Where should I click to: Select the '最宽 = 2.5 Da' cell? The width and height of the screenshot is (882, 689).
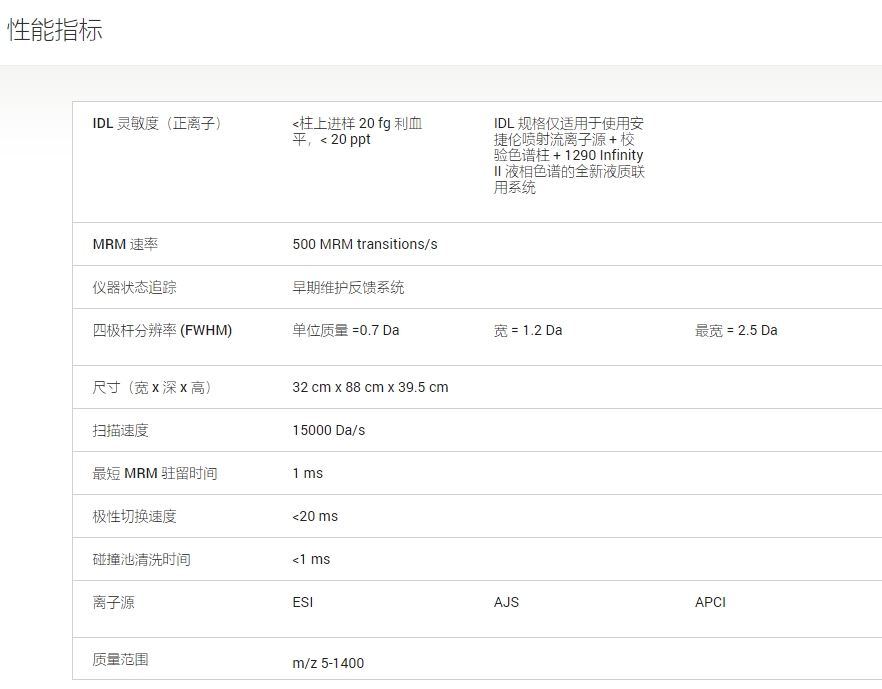coord(736,330)
